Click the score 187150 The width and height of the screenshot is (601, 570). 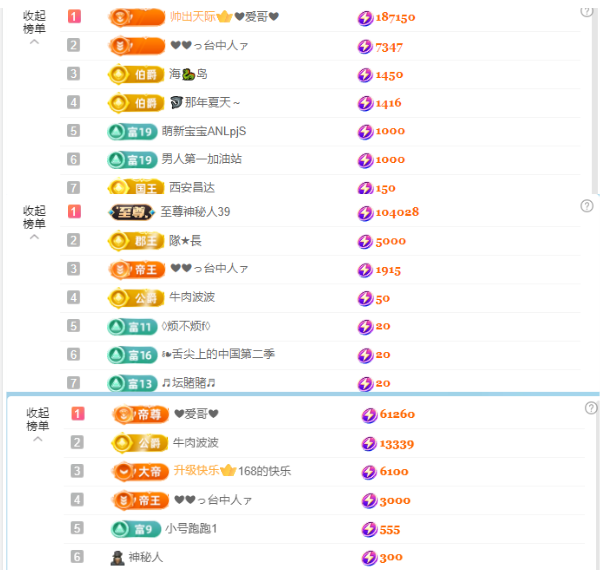[395, 18]
